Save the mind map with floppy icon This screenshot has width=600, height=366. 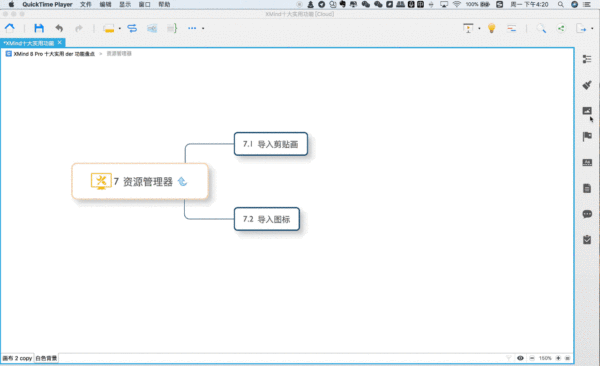coord(39,28)
